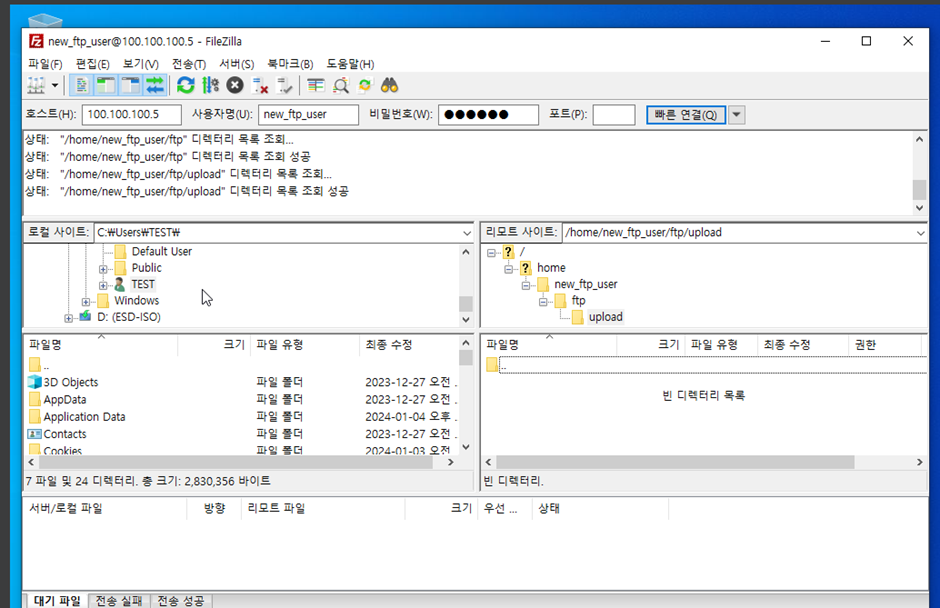Toggle the message log display icon
This screenshot has height=608, width=940.
click(81, 86)
